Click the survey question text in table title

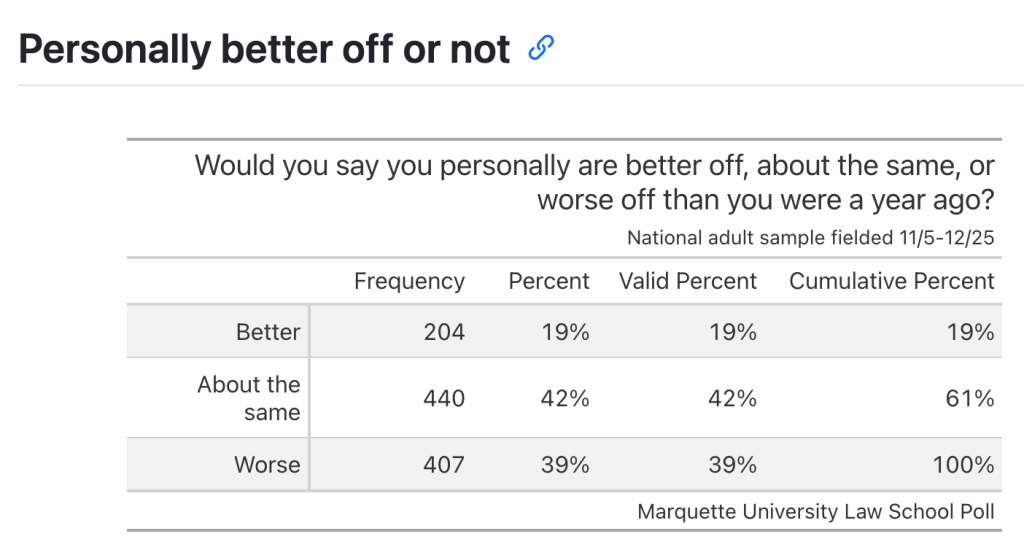[595, 182]
